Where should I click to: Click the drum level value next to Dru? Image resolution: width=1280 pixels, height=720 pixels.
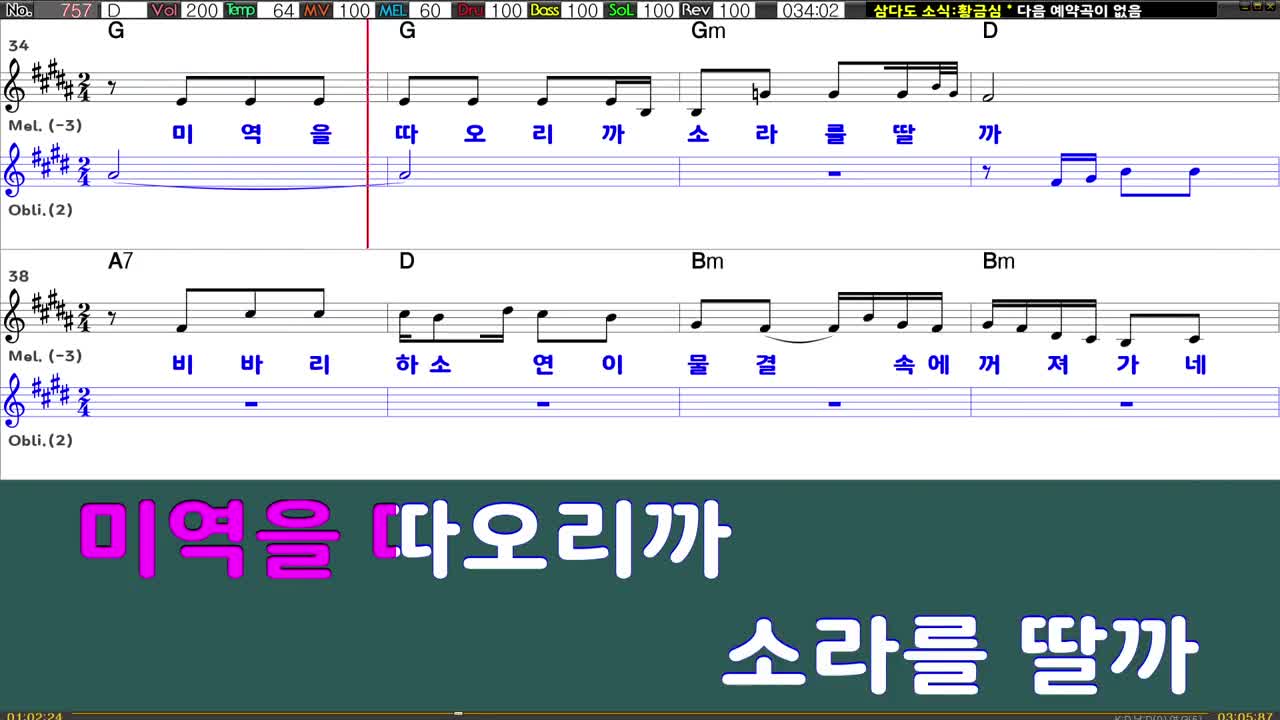507,10
